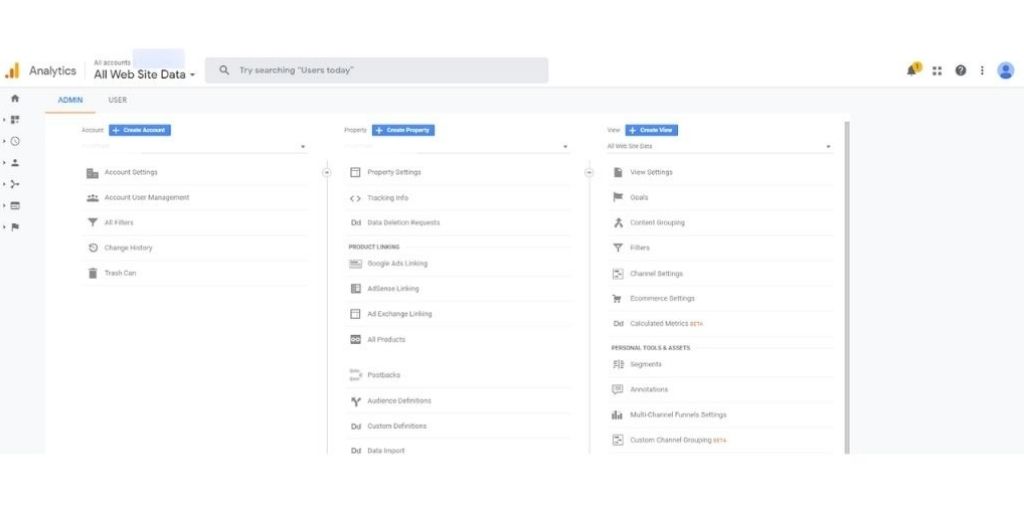Viewport: 1024px width, 512px height.
Task: Switch to the ADMIN tab
Action: [x=71, y=100]
